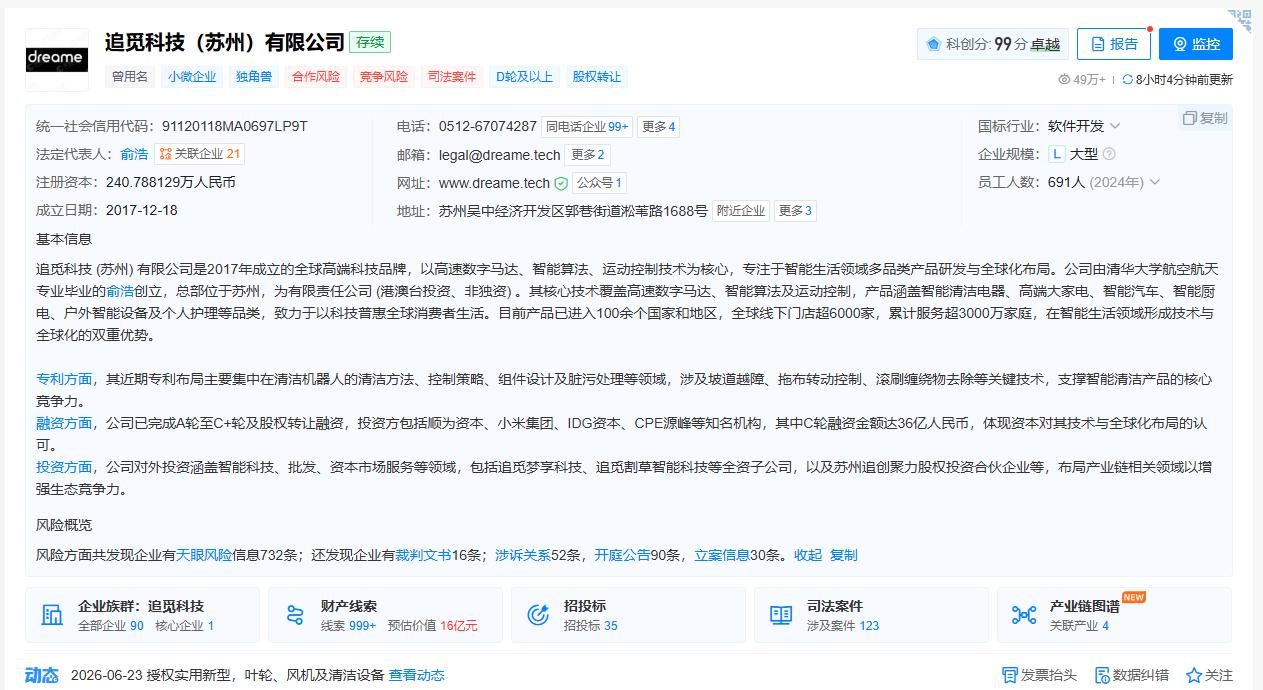Open 线索 999+ link
Viewport: 1263px width, 690px height.
(349, 625)
